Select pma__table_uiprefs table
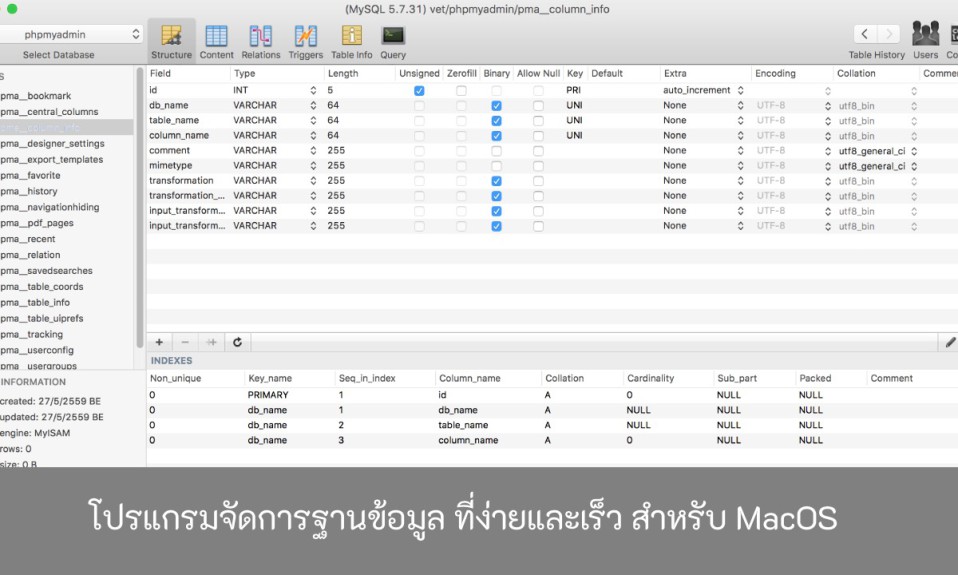The image size is (958, 575). coord(66,318)
